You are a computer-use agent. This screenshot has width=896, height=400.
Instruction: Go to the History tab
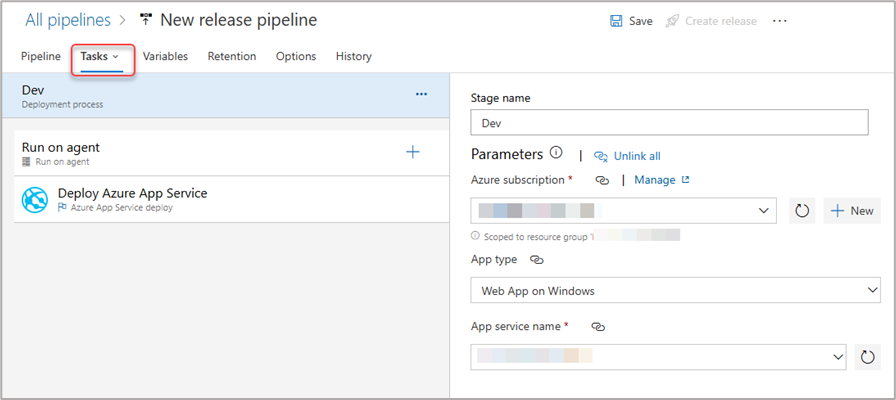tap(353, 57)
